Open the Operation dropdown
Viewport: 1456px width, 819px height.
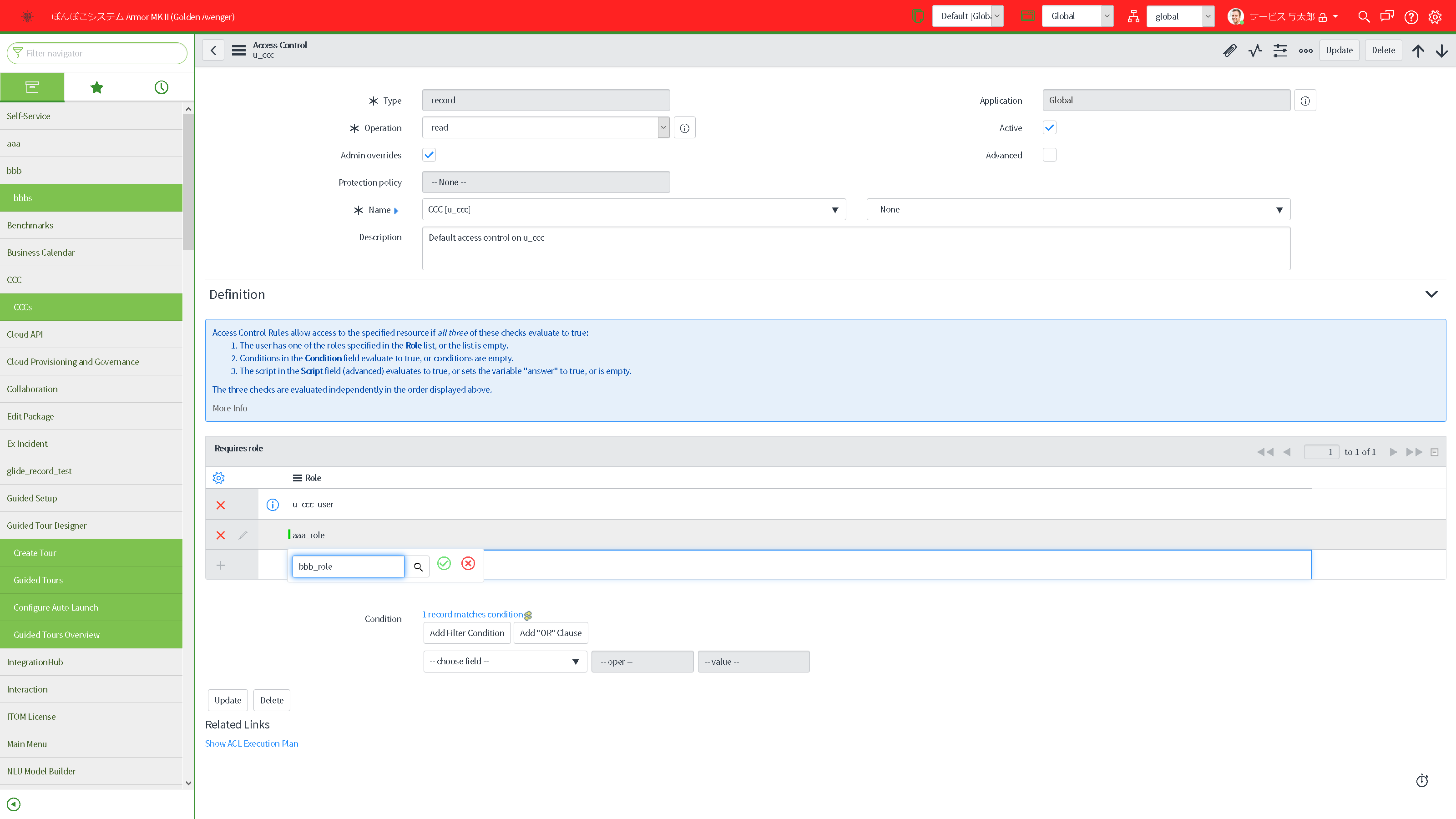point(546,128)
